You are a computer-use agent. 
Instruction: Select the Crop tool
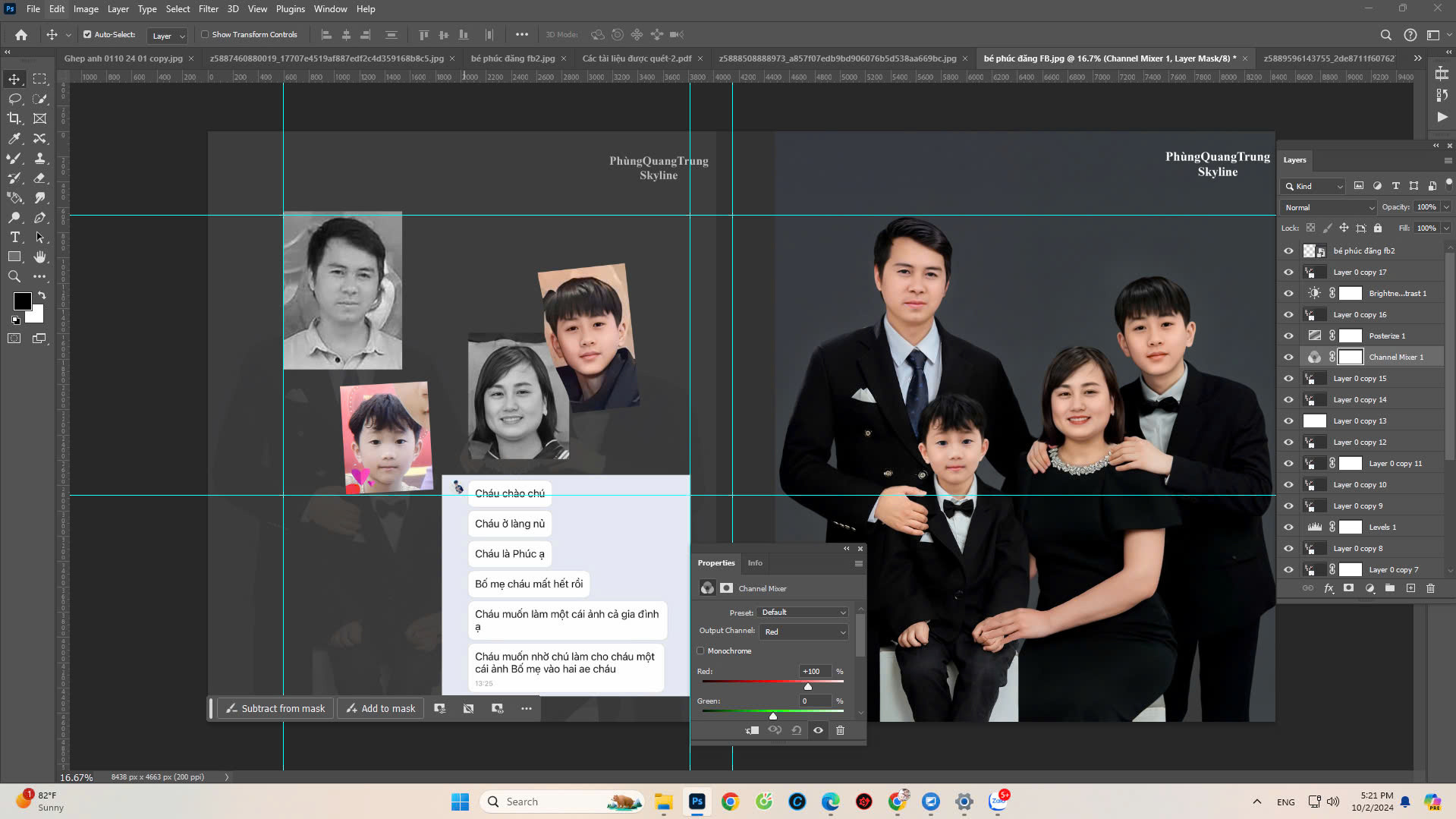tap(14, 118)
